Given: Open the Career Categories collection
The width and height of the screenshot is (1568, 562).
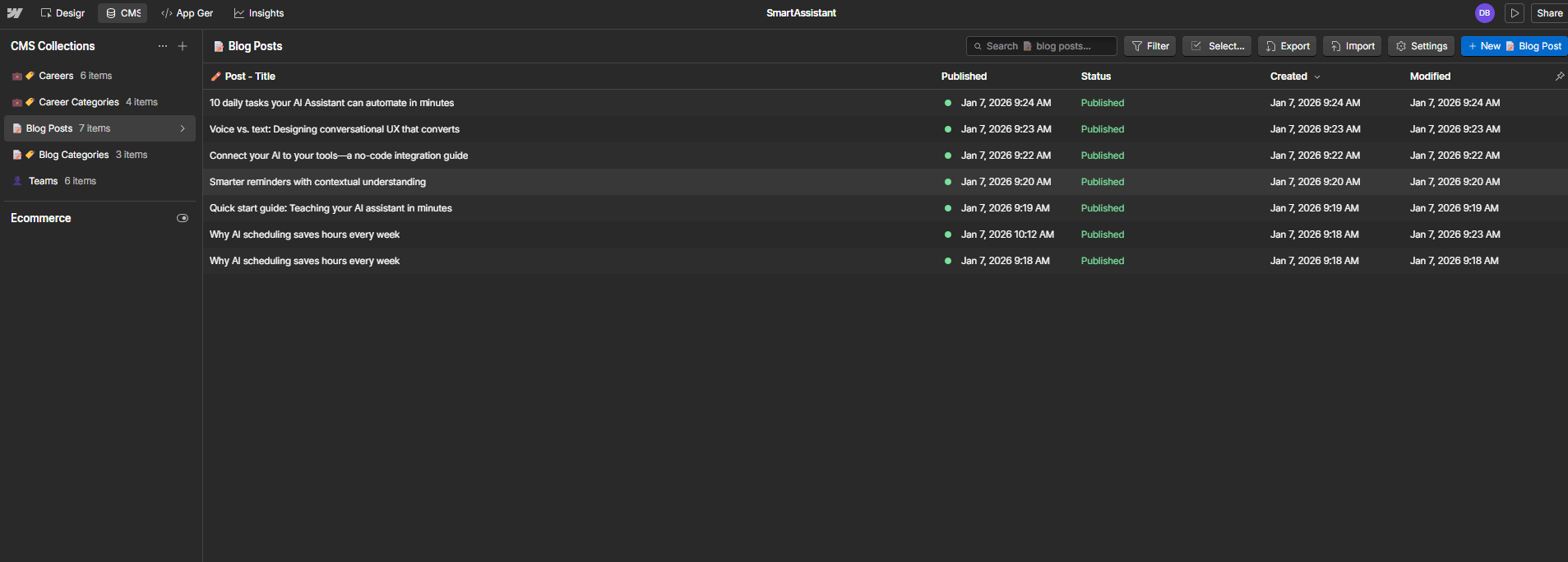Looking at the screenshot, I should 100,102.
